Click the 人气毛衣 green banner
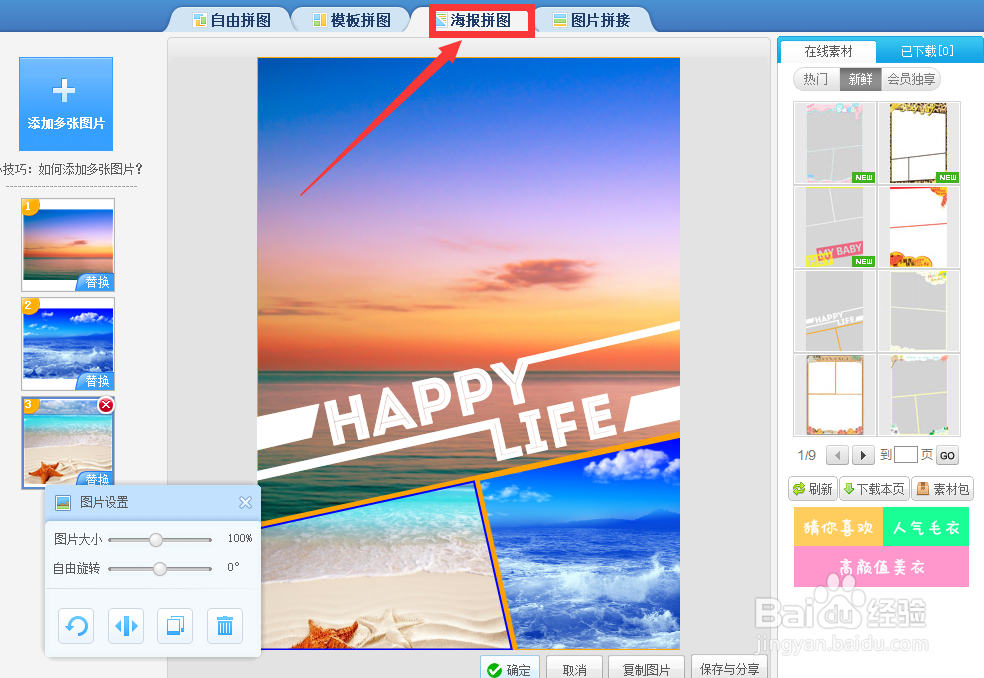This screenshot has width=984, height=678. 926,527
